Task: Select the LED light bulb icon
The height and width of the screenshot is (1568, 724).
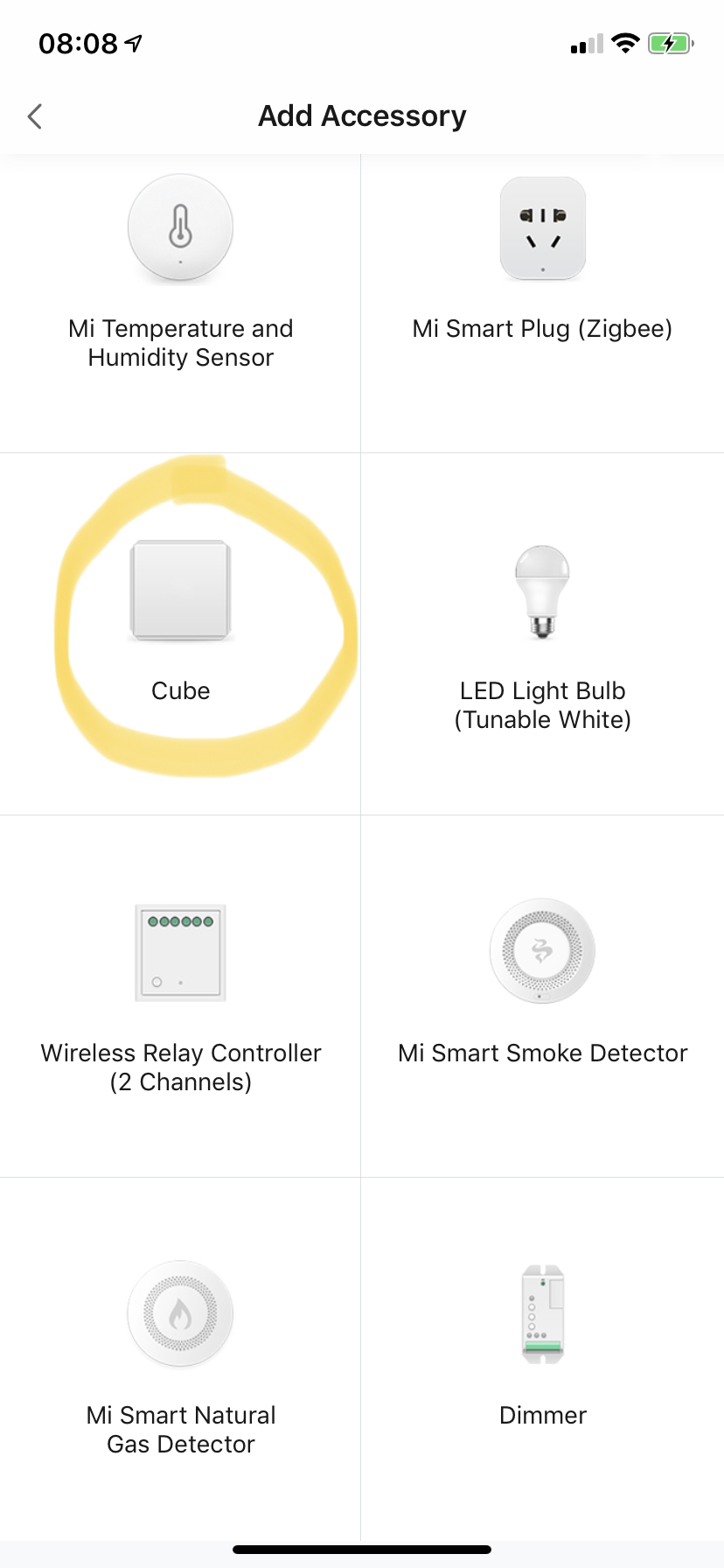Action: click(542, 591)
